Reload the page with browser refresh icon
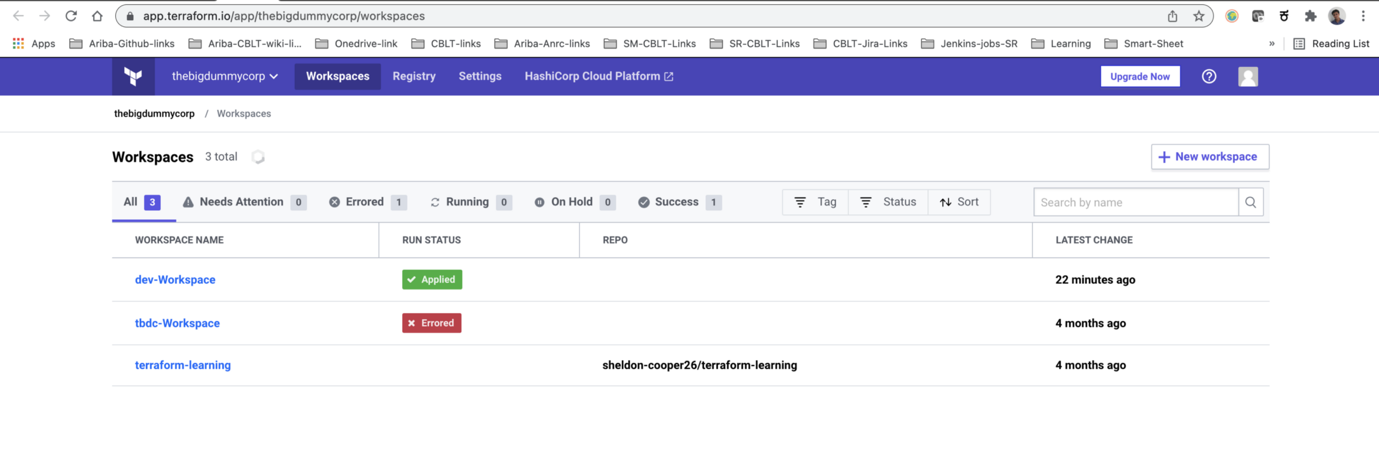 pyautogui.click(x=71, y=16)
